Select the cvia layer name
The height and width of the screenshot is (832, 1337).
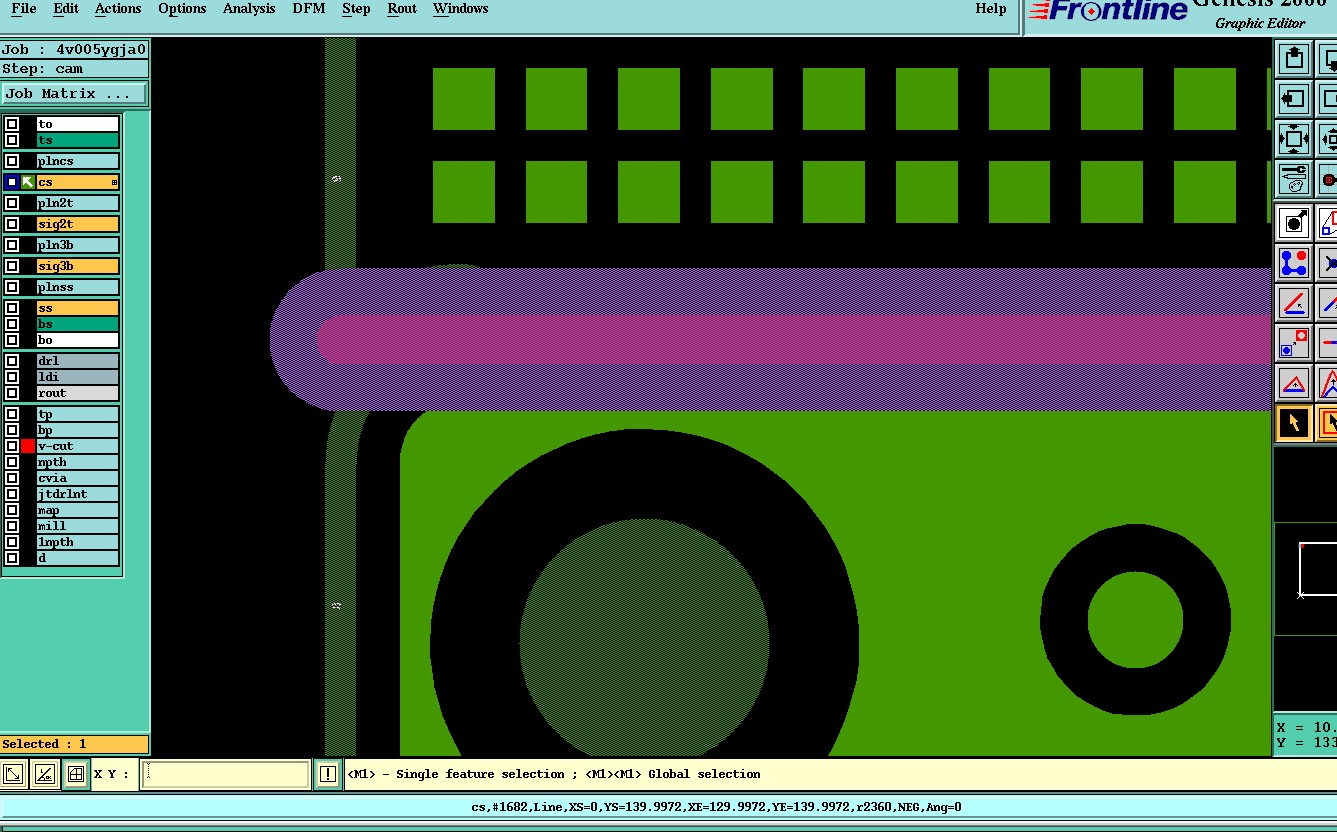(x=78, y=478)
